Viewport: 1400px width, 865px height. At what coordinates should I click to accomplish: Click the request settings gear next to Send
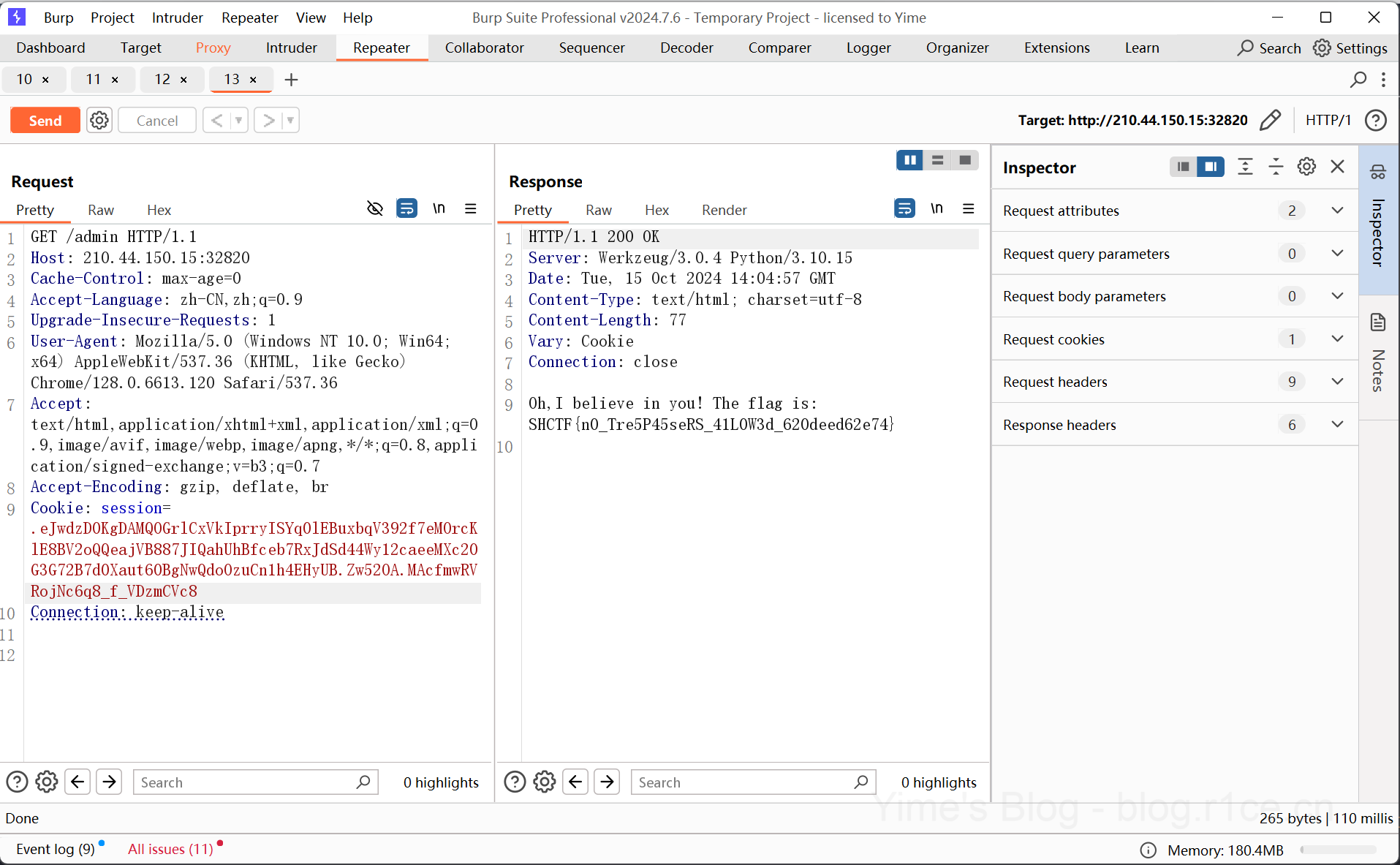(99, 120)
